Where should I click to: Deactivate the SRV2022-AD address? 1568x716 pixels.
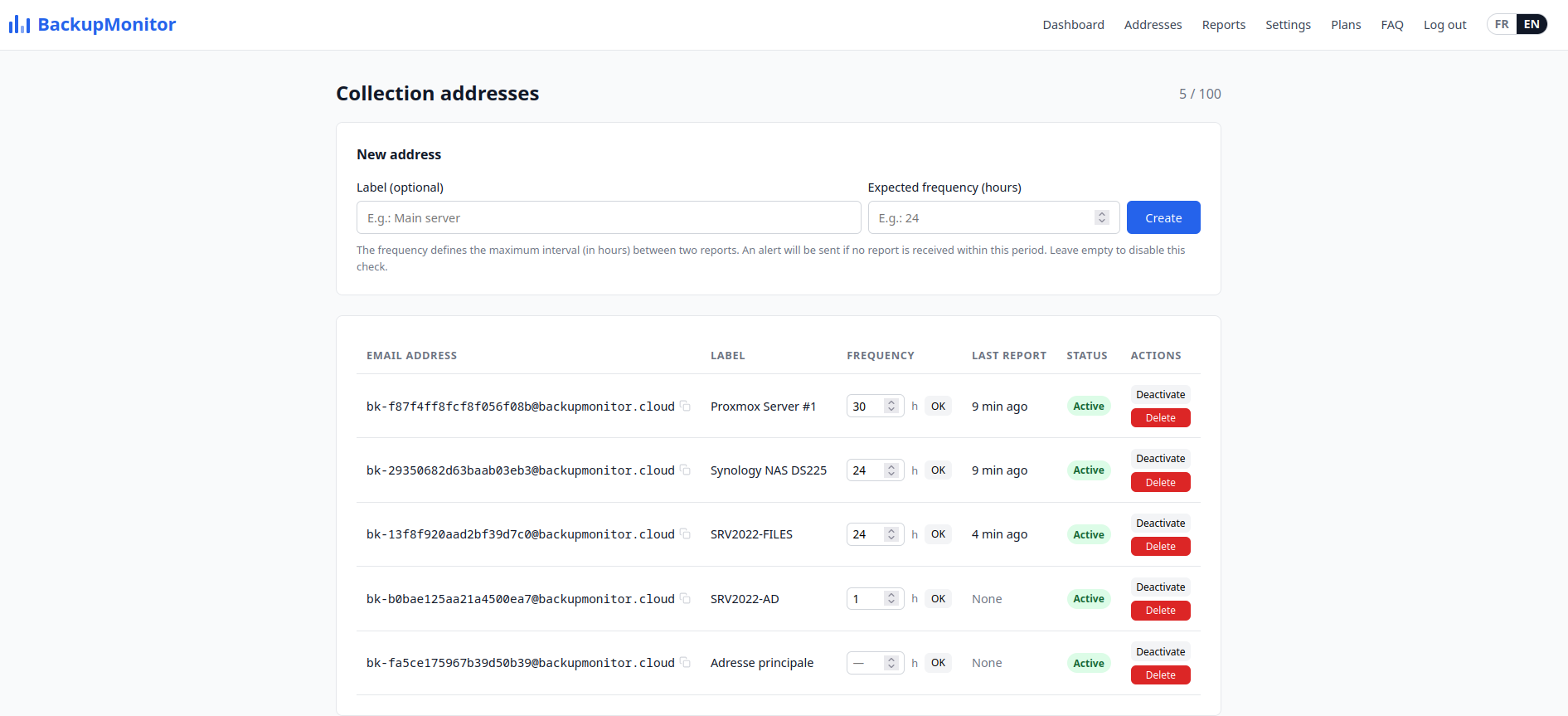pos(1160,587)
